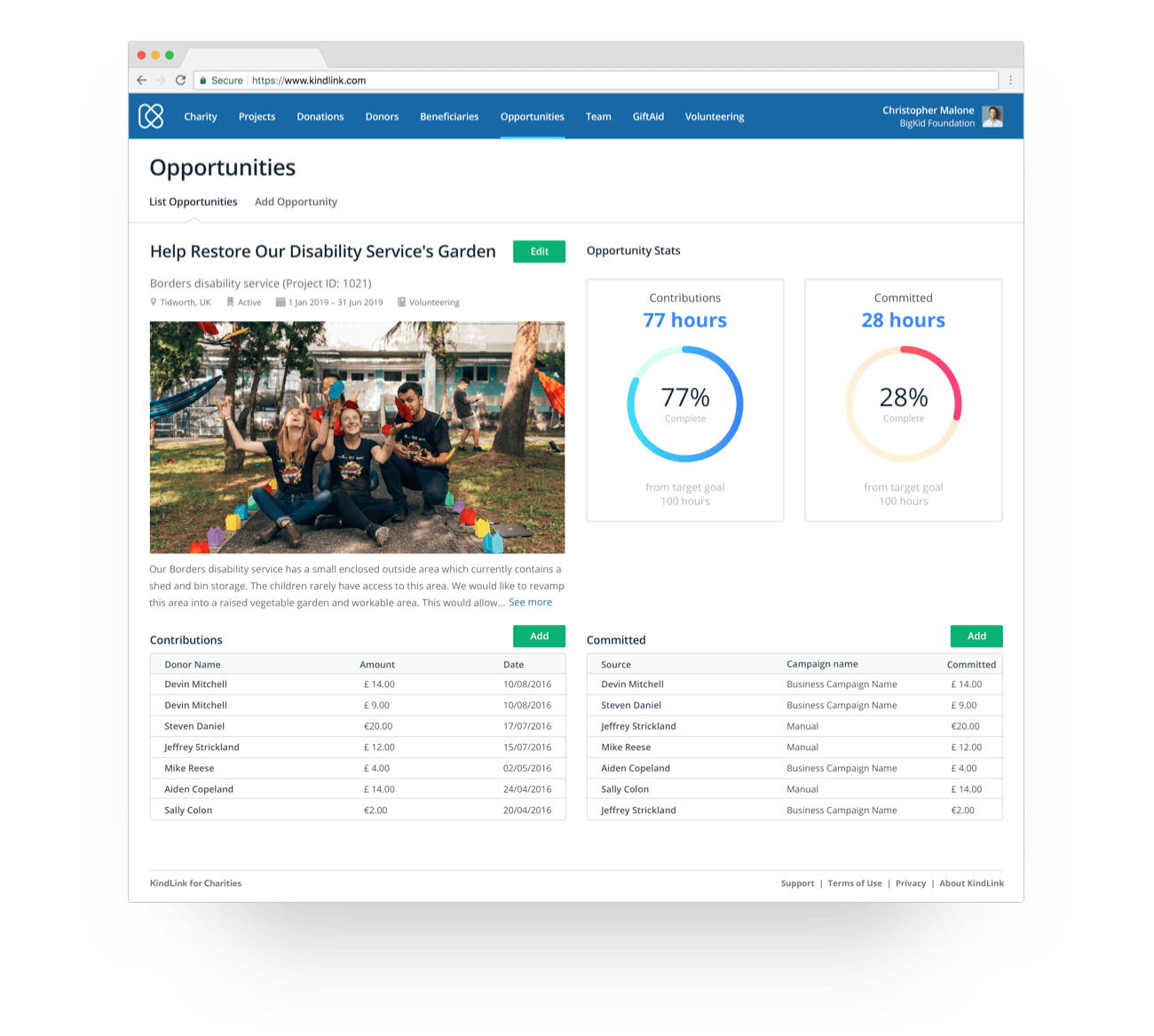
Task: Click the location pin icon near Tidworth
Action: 153,302
